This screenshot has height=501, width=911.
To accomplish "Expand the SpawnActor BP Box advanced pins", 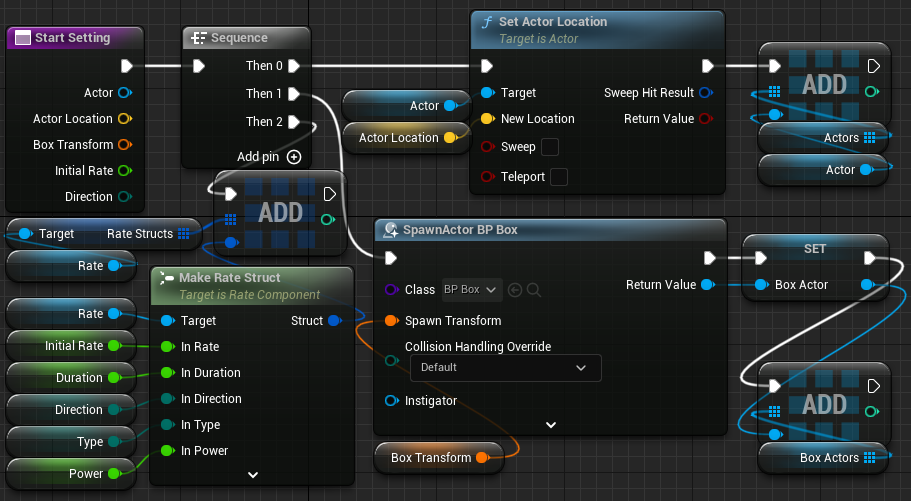I will [550, 424].
